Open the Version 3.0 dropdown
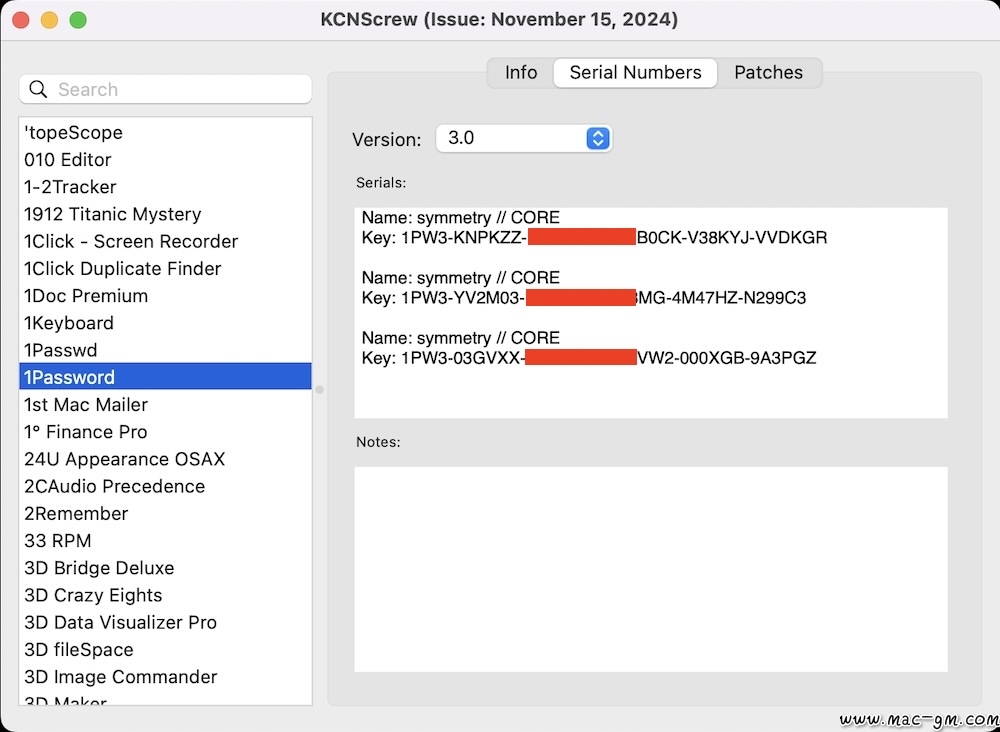The width and height of the screenshot is (1000, 732). [524, 138]
